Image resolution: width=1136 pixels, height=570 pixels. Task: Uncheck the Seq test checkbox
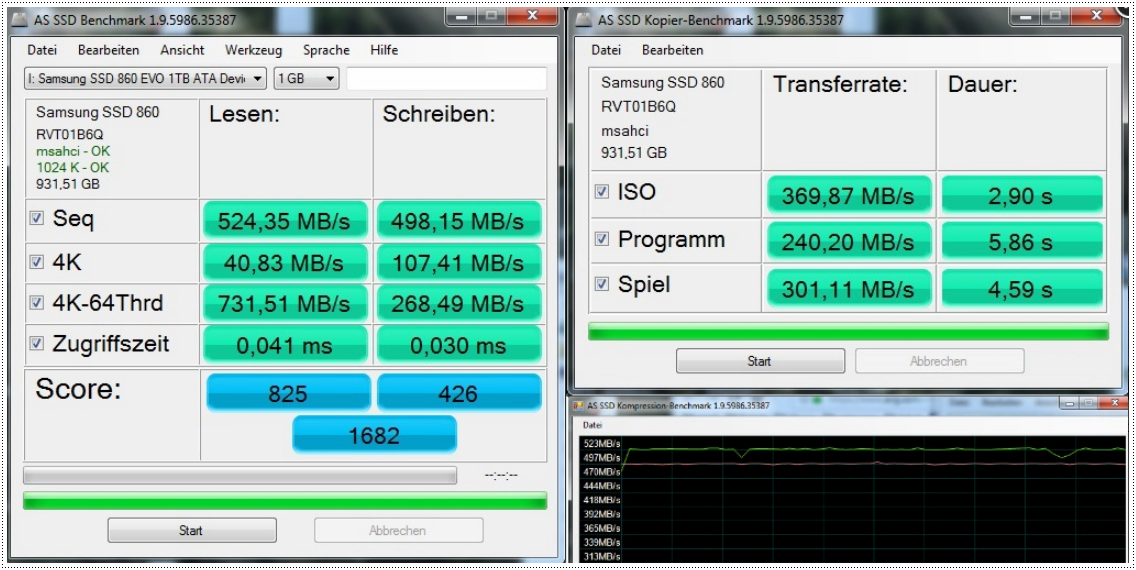point(36,218)
